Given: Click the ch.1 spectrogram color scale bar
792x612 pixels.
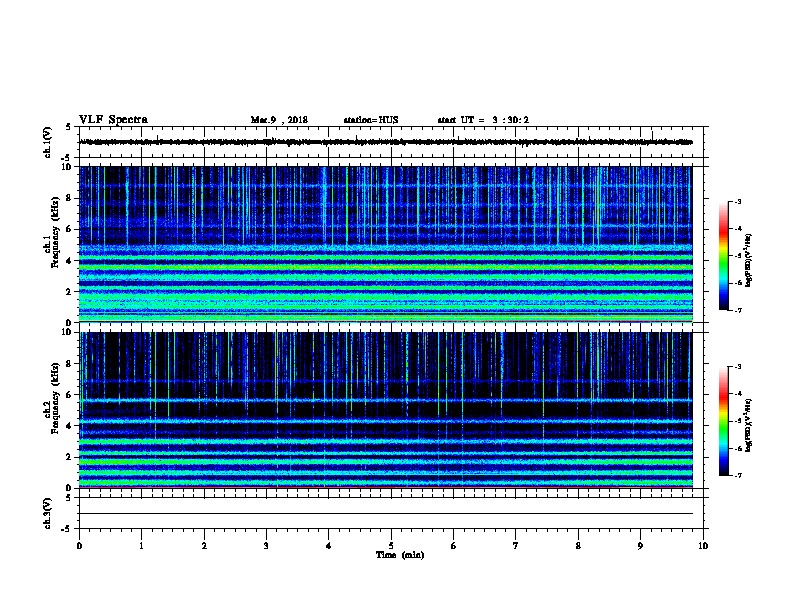Looking at the screenshot, I should (723, 256).
